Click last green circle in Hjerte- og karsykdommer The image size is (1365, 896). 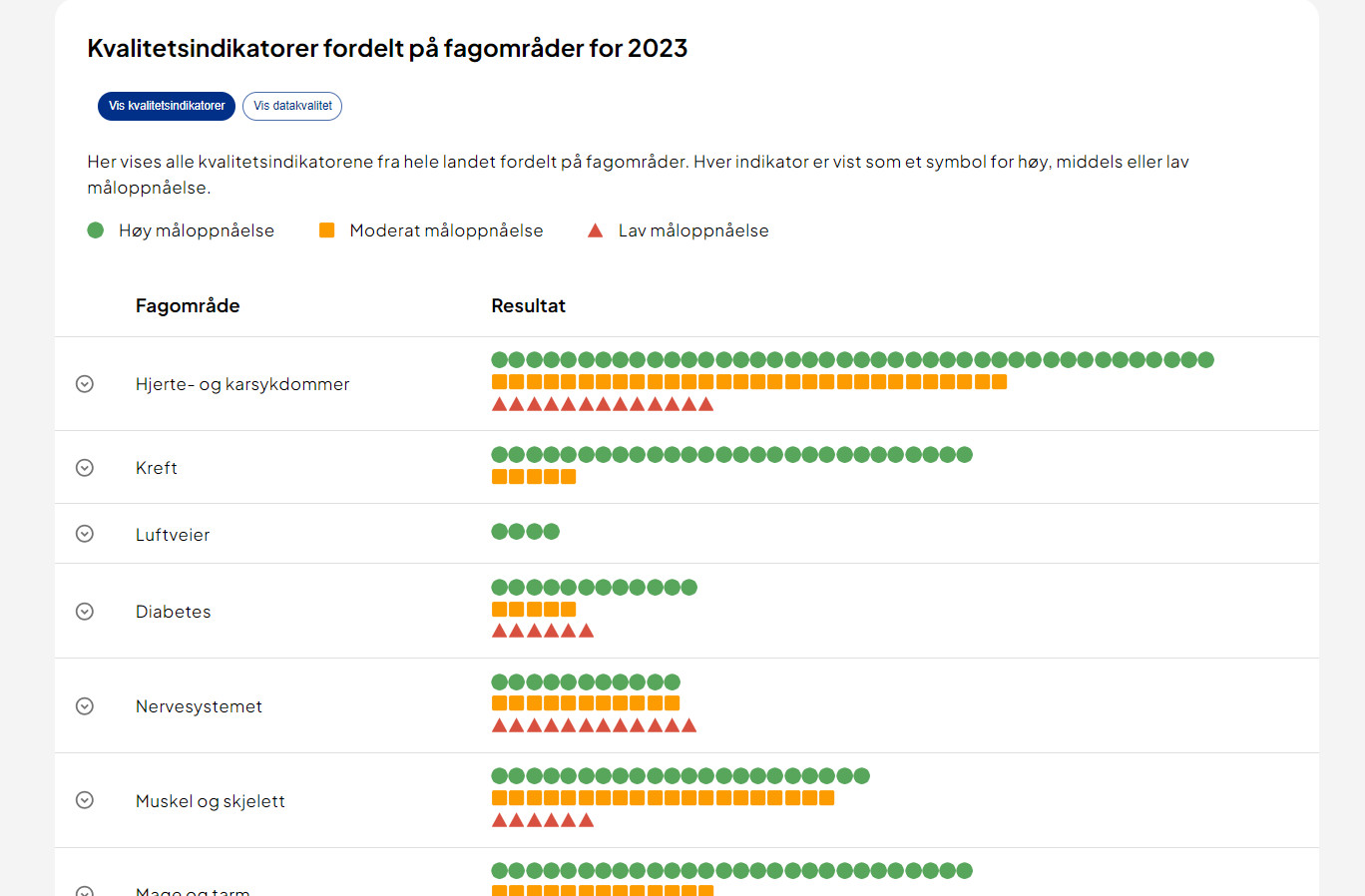[1205, 360]
